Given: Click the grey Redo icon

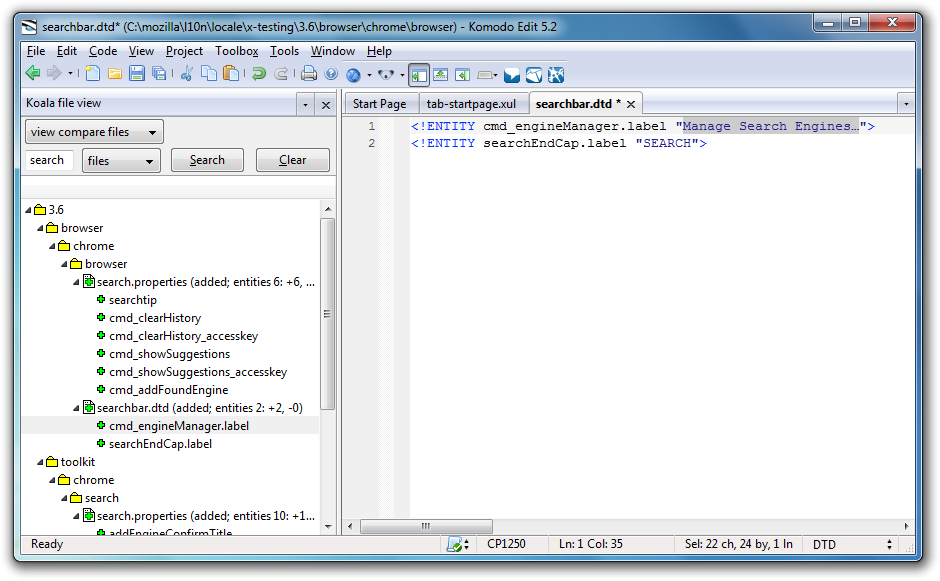Looking at the screenshot, I should 281,74.
